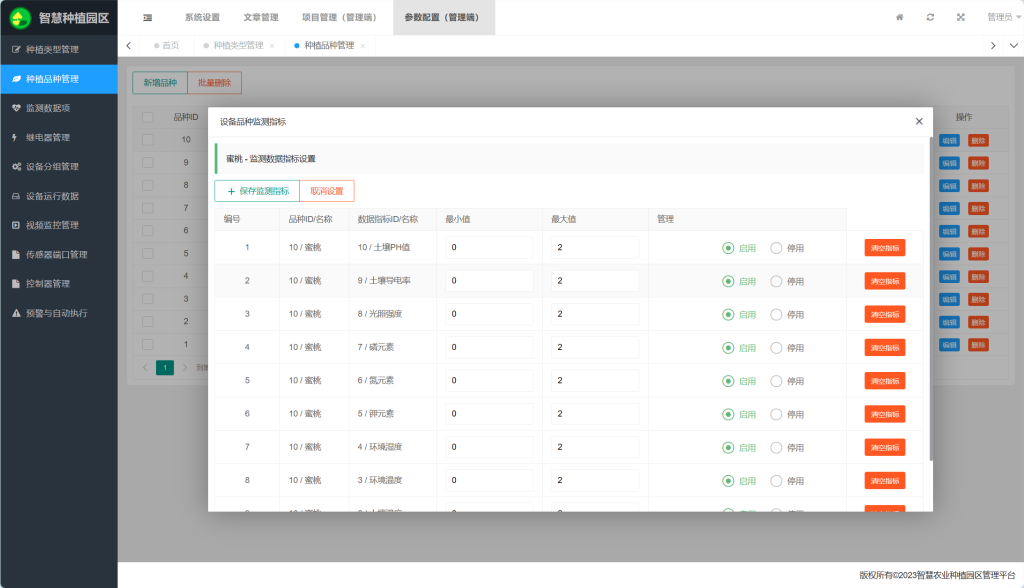Image resolution: width=1024 pixels, height=588 pixels.
Task: Select 启用 radio for 光照强度 row
Action: coord(728,314)
